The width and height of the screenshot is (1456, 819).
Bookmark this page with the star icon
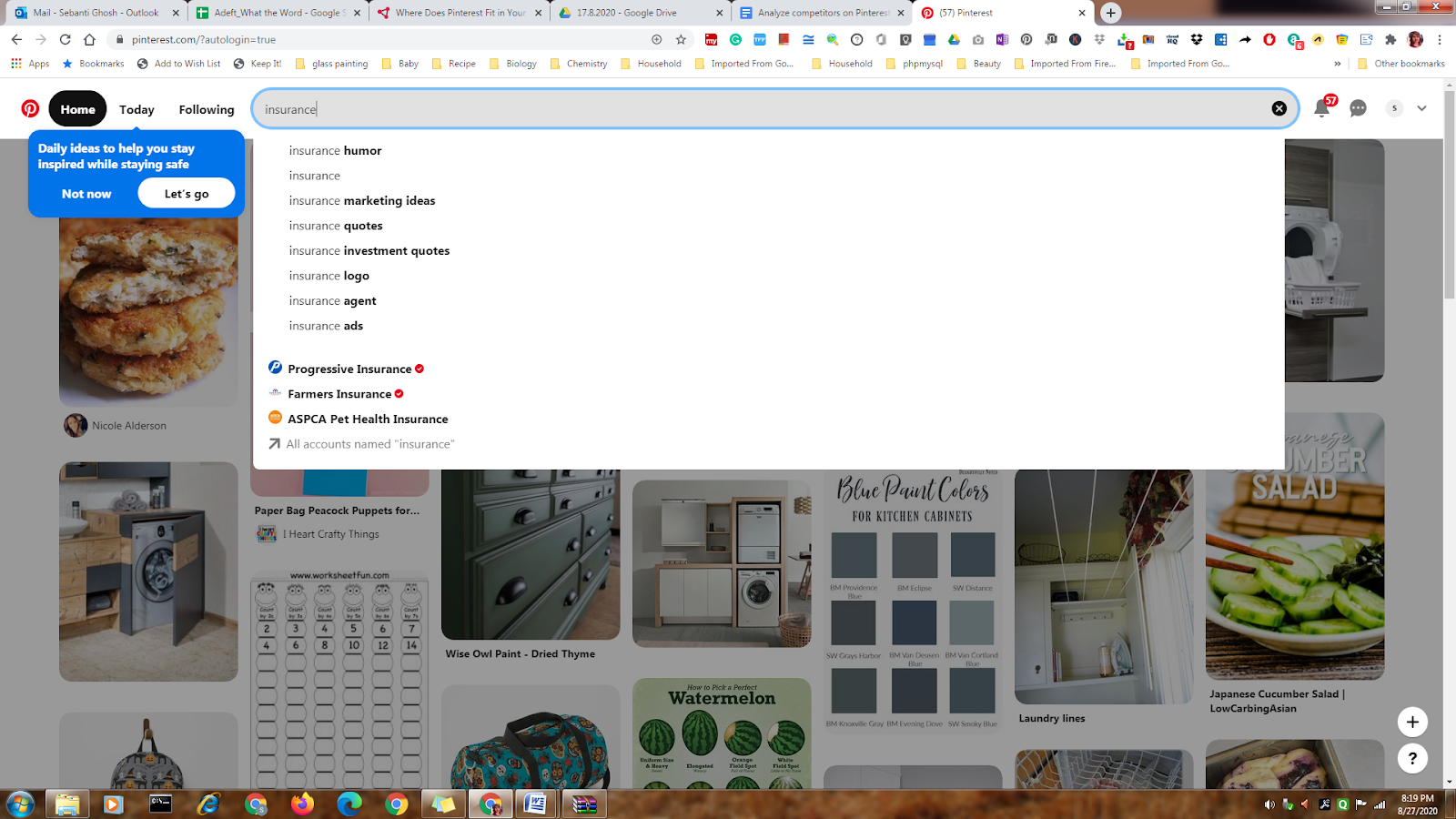point(681,39)
